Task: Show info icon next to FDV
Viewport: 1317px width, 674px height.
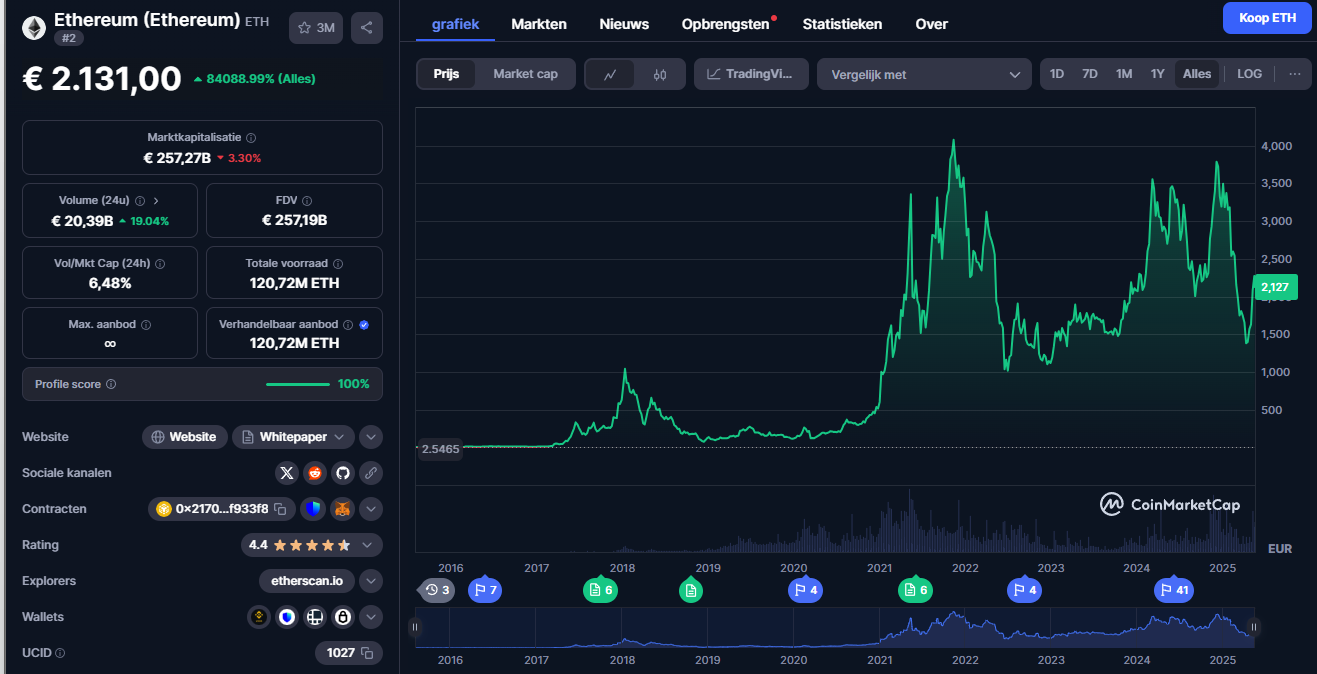Action: (307, 201)
